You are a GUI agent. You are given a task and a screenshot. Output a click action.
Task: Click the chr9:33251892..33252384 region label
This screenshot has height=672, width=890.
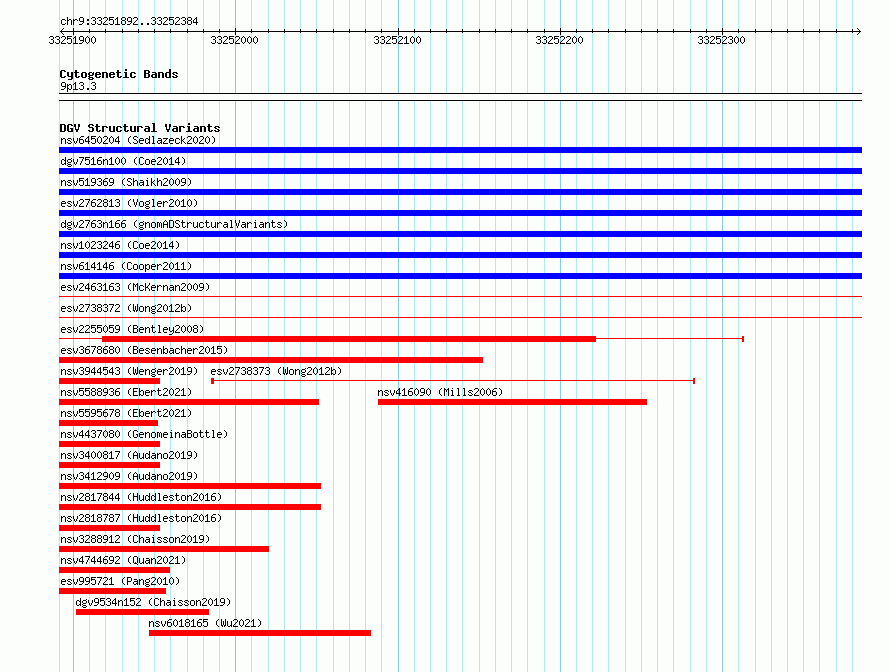click(129, 21)
